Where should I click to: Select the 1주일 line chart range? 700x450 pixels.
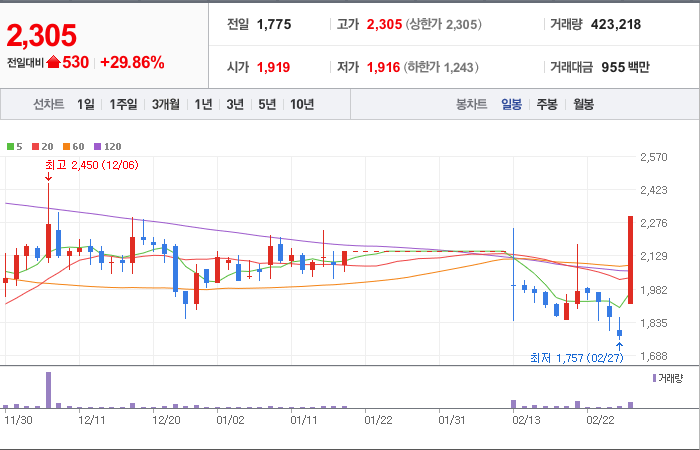click(x=123, y=104)
